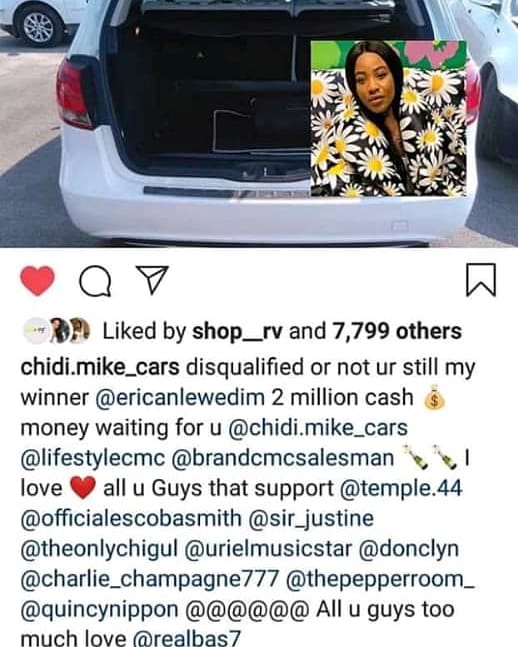Open liker avatars beside Liked by

point(57,331)
